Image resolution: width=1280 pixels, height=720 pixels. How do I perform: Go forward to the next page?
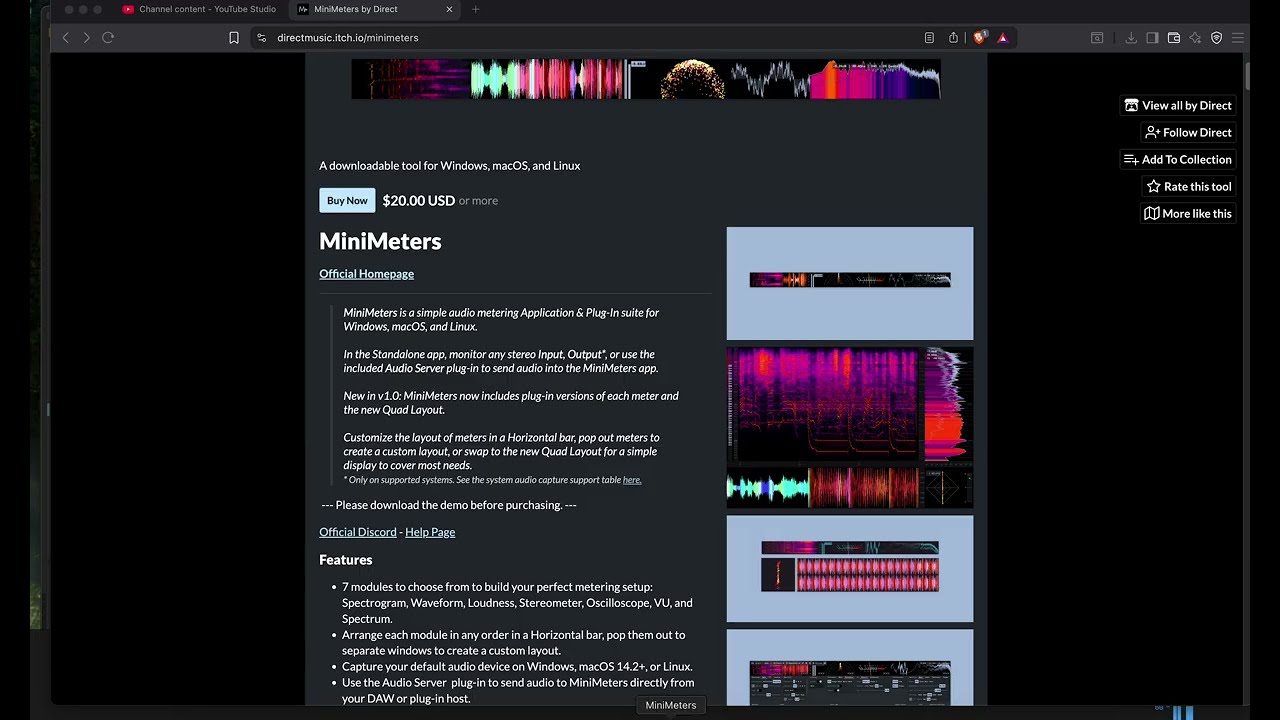pos(87,38)
